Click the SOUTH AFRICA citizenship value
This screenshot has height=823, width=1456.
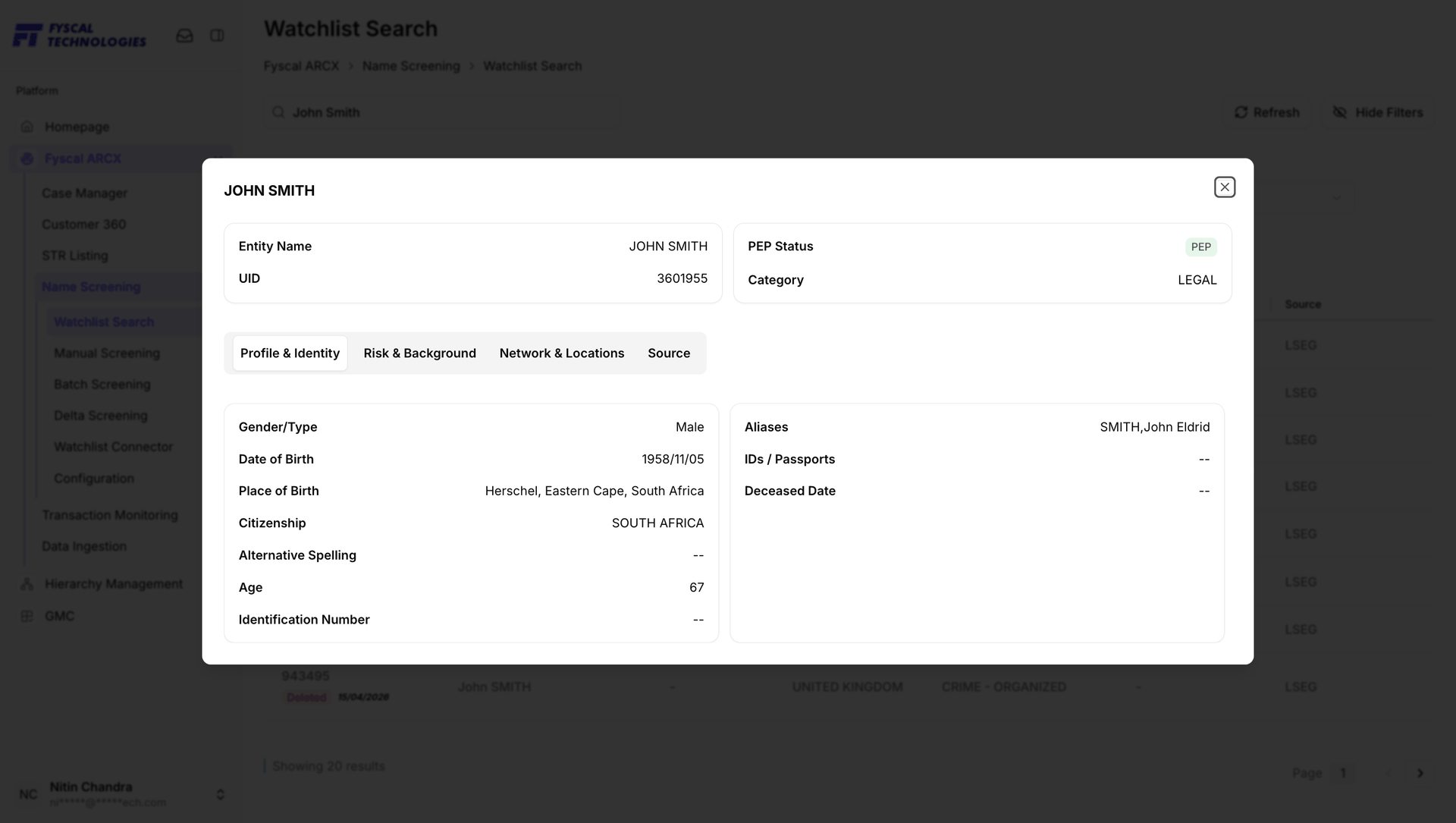[657, 523]
